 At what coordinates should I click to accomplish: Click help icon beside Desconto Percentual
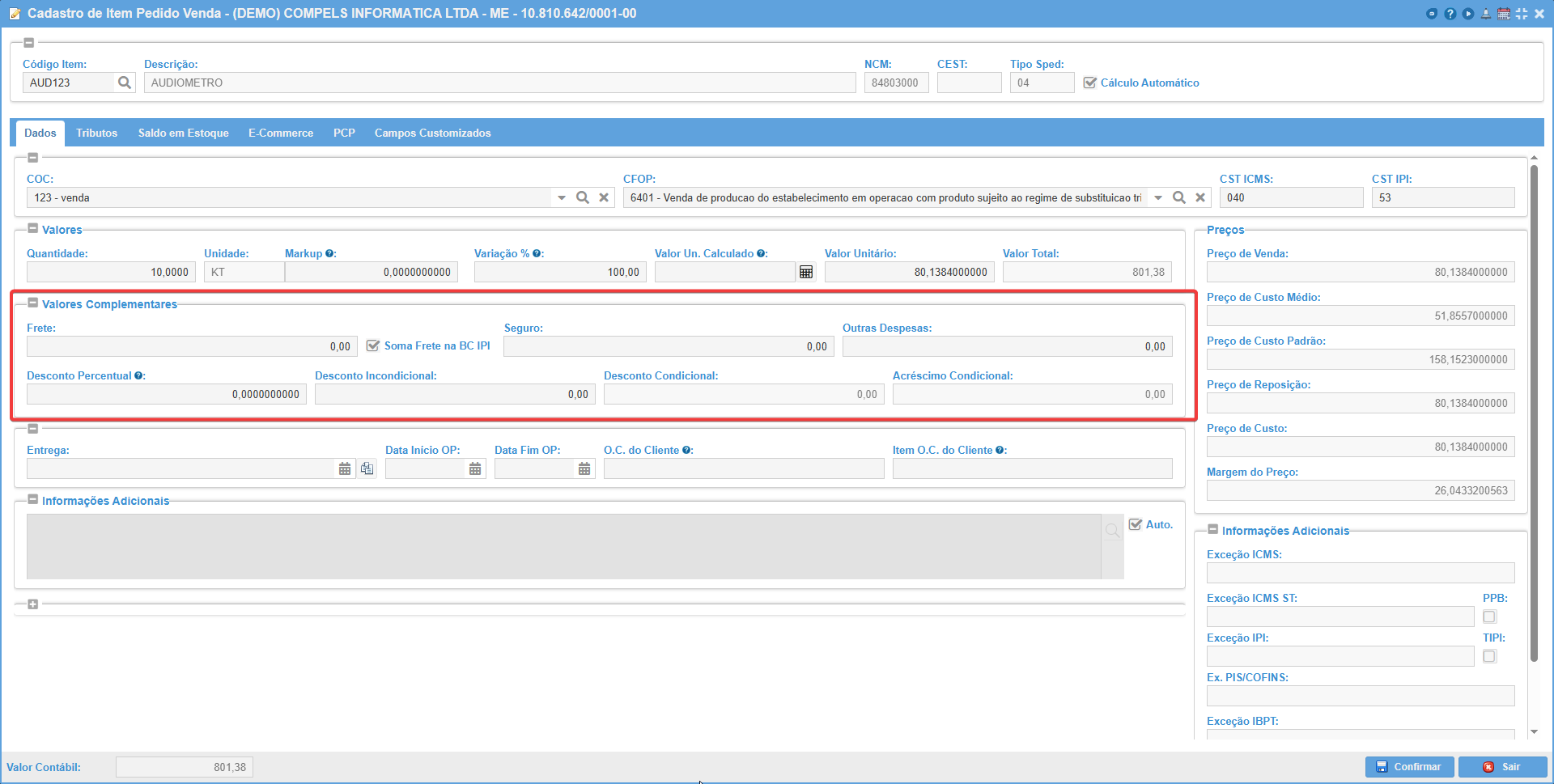[138, 375]
